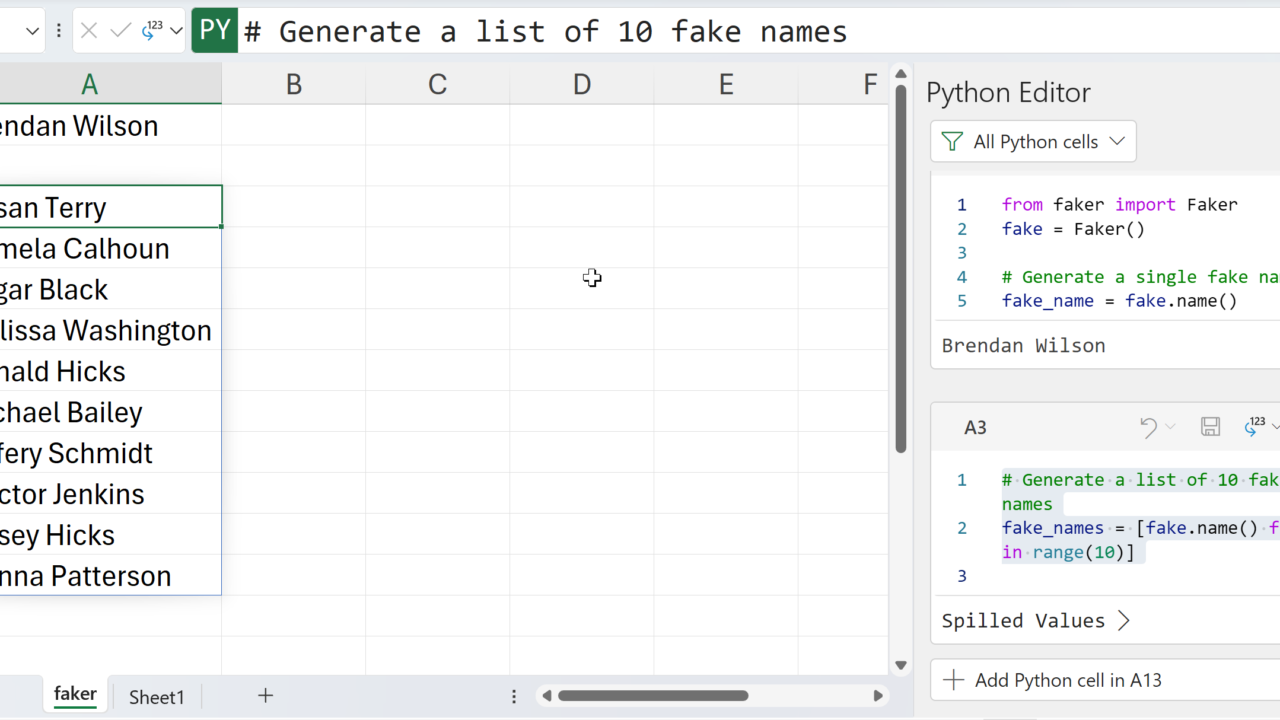Click the Python output type icon in formula bar
1280x720 pixels.
[153, 31]
